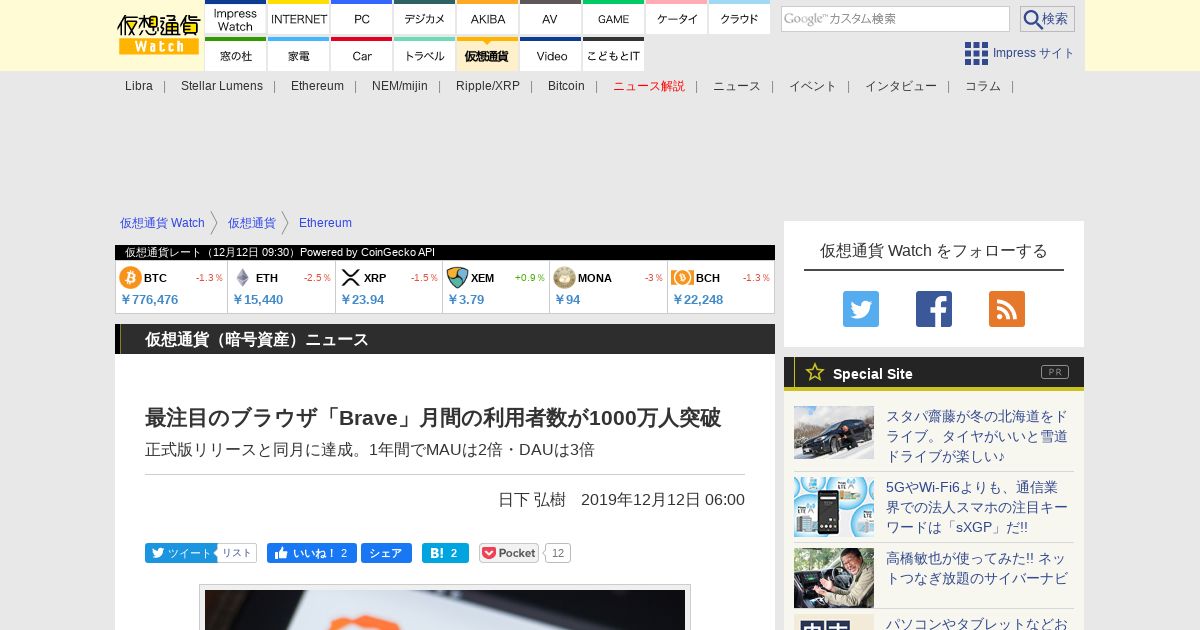Image resolution: width=1200 pixels, height=630 pixels.
Task: Click the Impress サイト link text
Action: point(1034,53)
